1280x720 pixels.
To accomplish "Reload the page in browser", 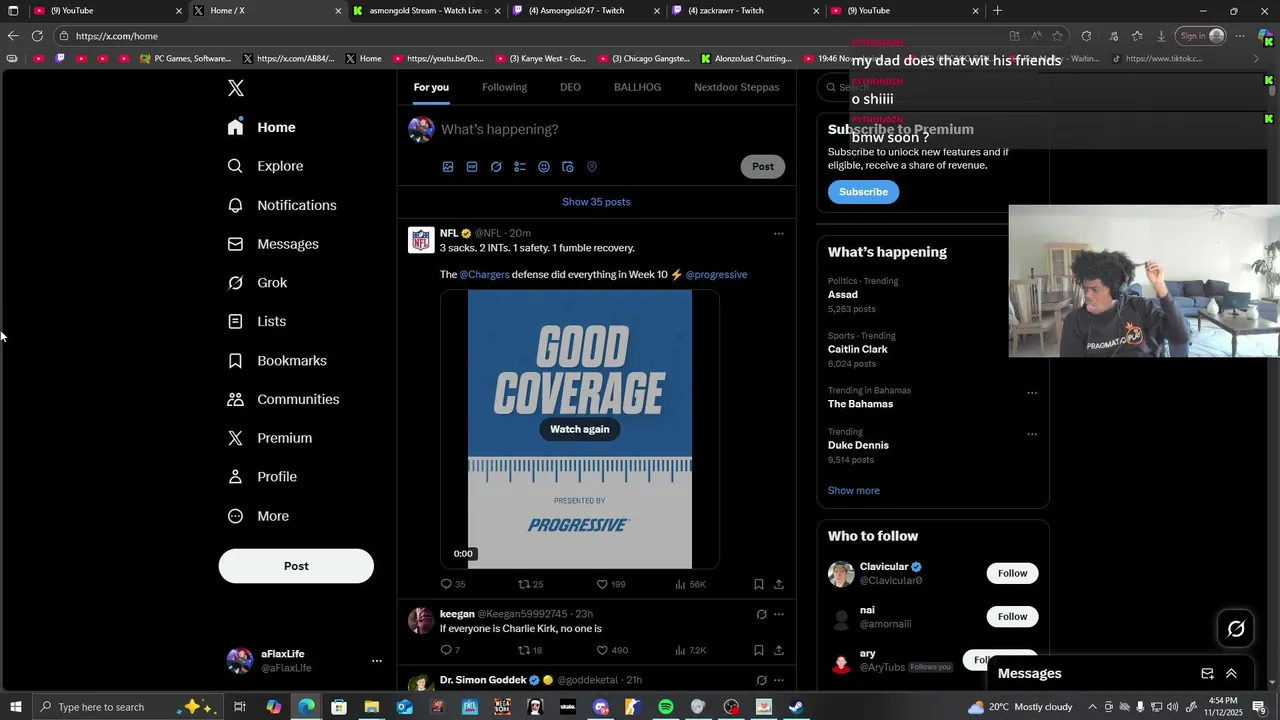I will pyautogui.click(x=37, y=36).
